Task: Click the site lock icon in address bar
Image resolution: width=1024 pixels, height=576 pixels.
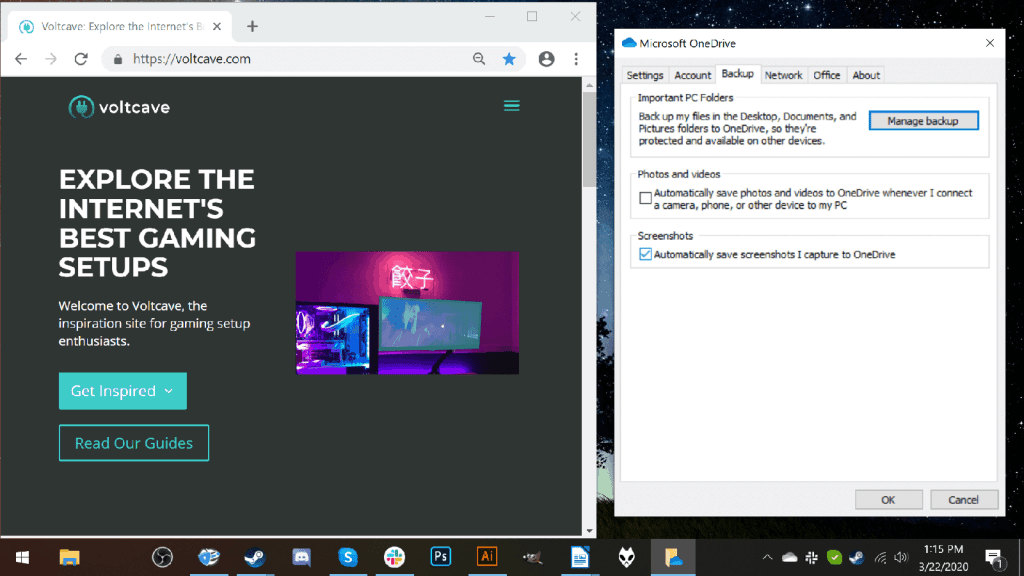Action: coord(118,59)
